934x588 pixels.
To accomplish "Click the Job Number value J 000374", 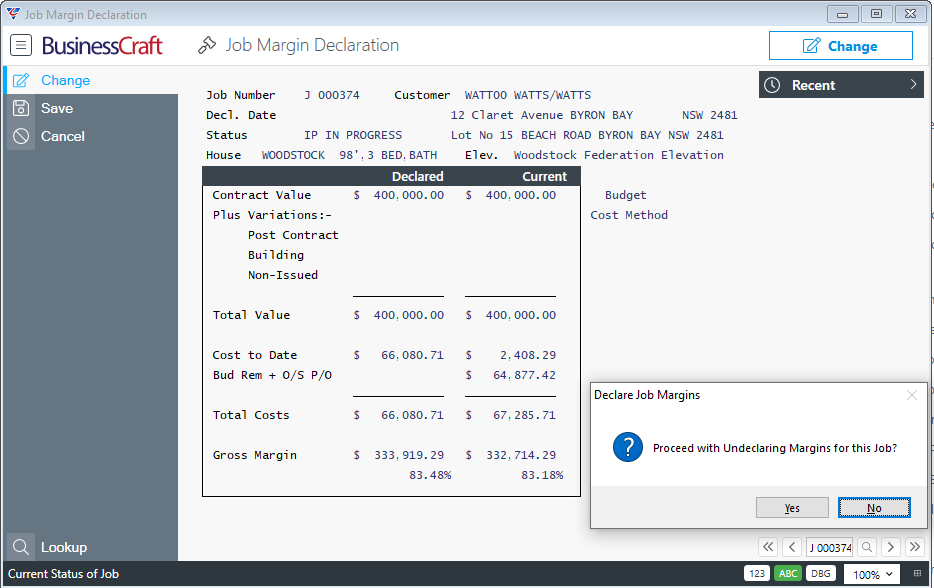I will point(332,95).
